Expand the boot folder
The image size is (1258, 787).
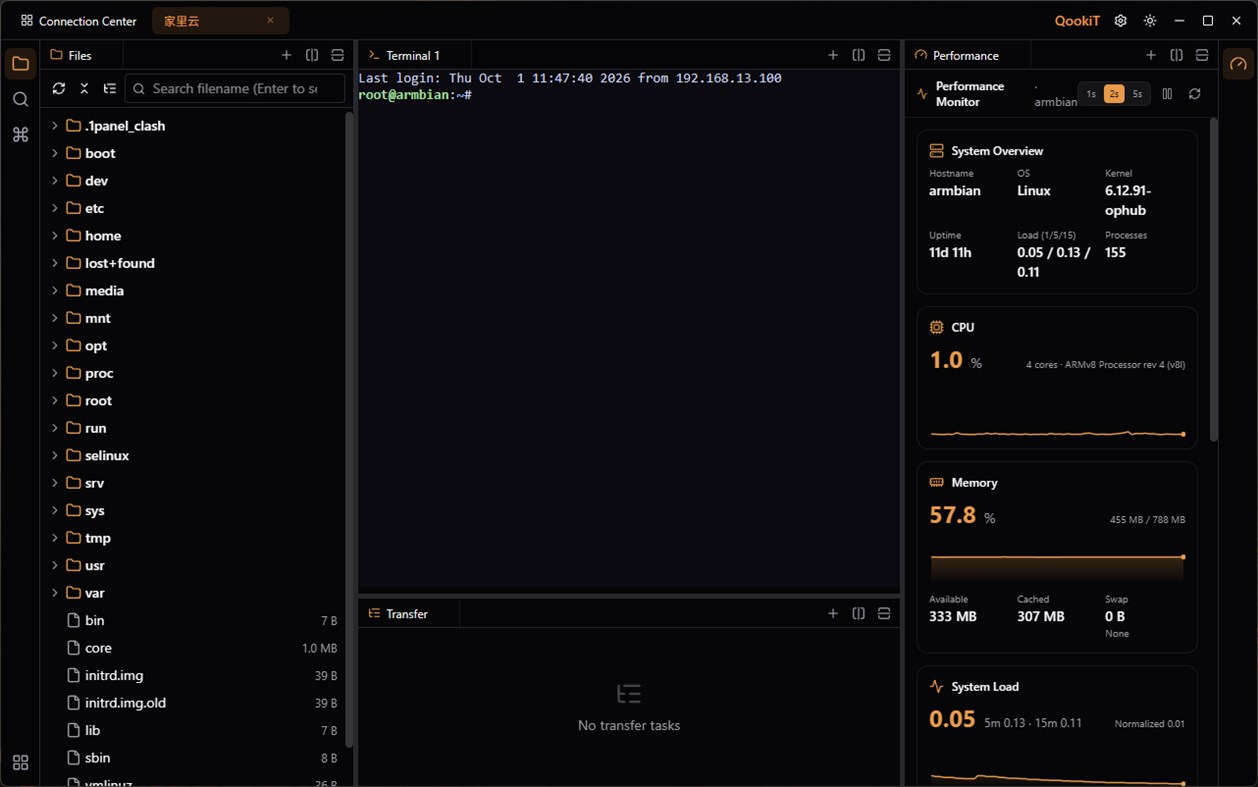55,153
